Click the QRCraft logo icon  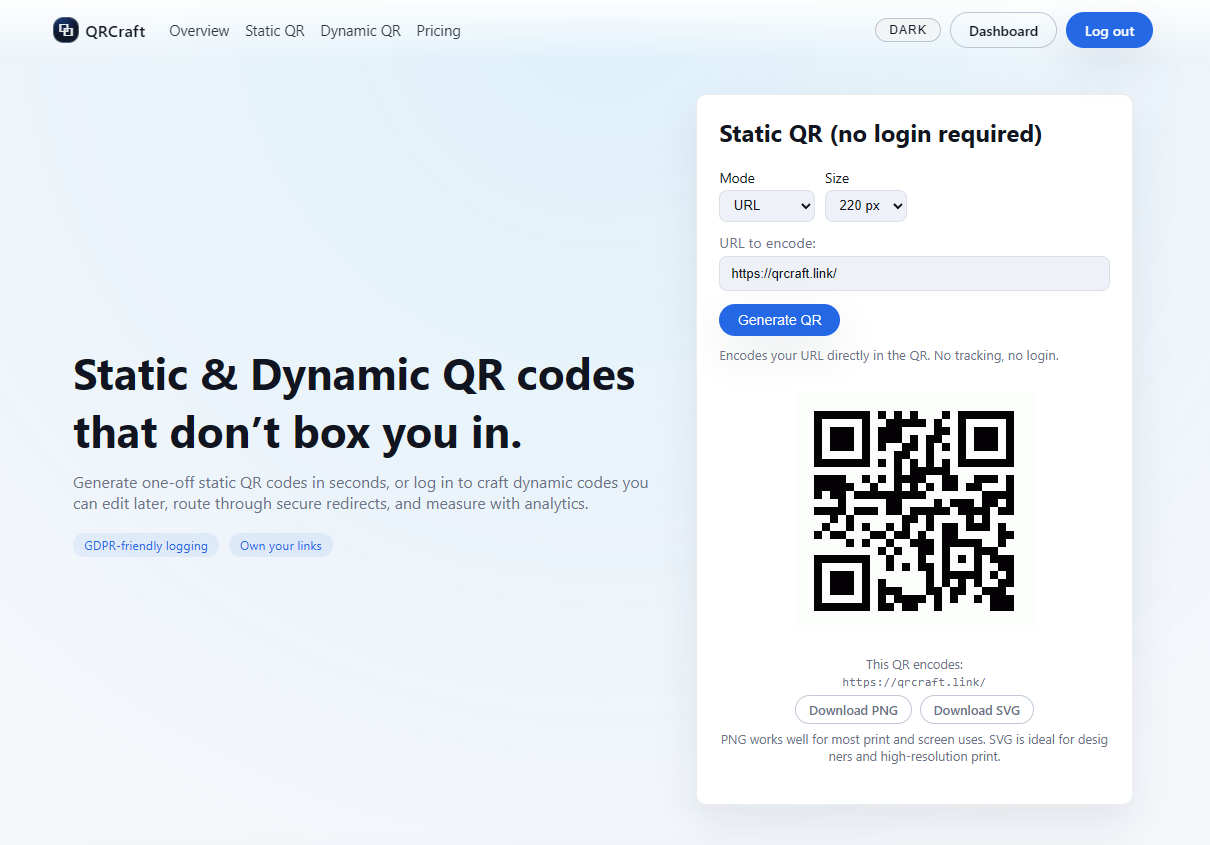pos(66,30)
